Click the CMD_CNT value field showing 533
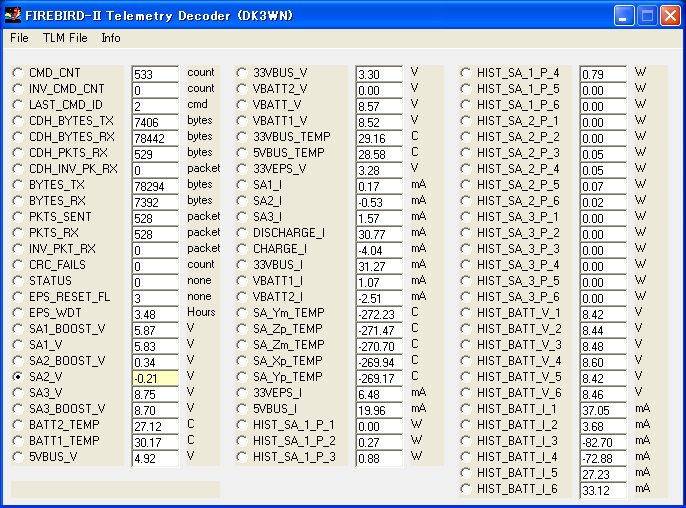The width and height of the screenshot is (686, 508). coord(155,74)
